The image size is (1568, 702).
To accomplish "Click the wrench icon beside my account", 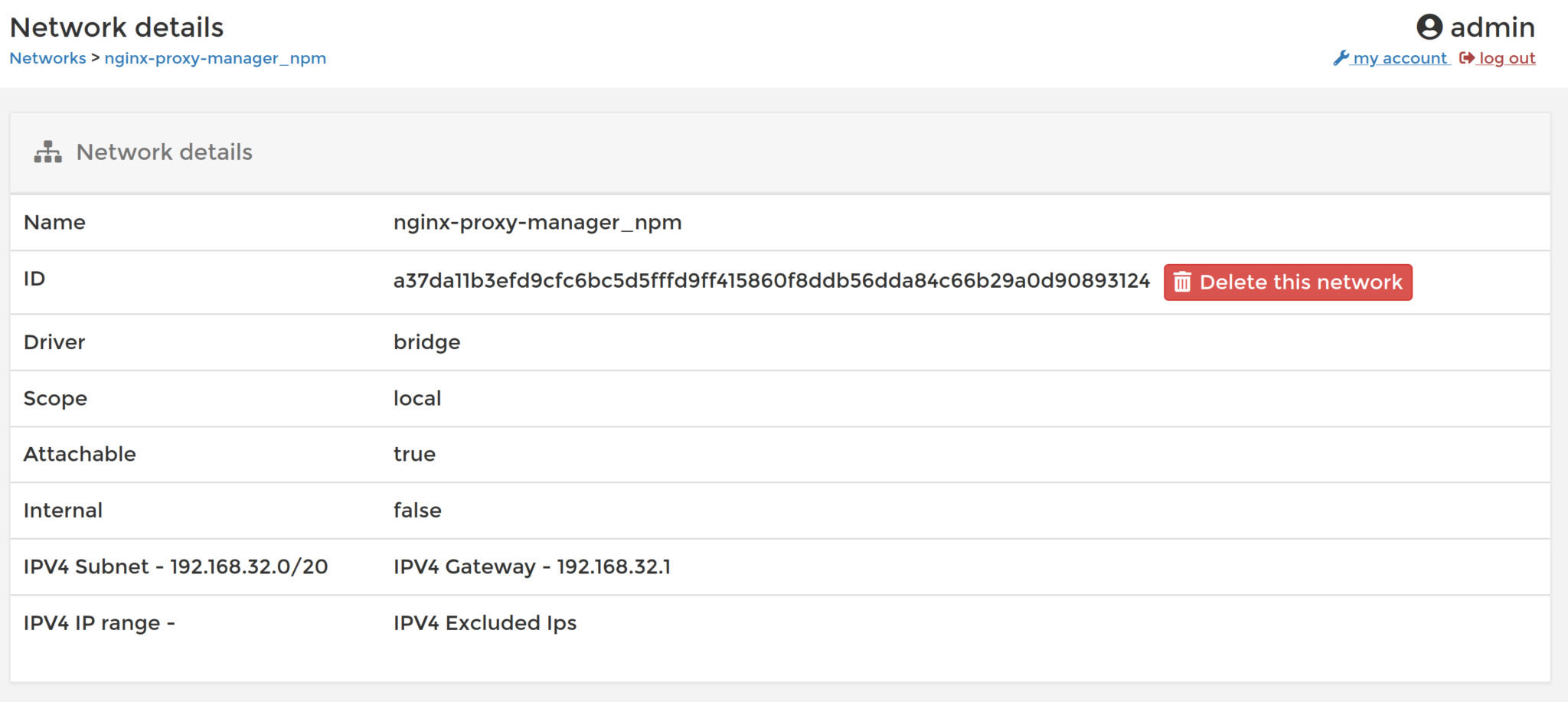I will tap(1341, 57).
